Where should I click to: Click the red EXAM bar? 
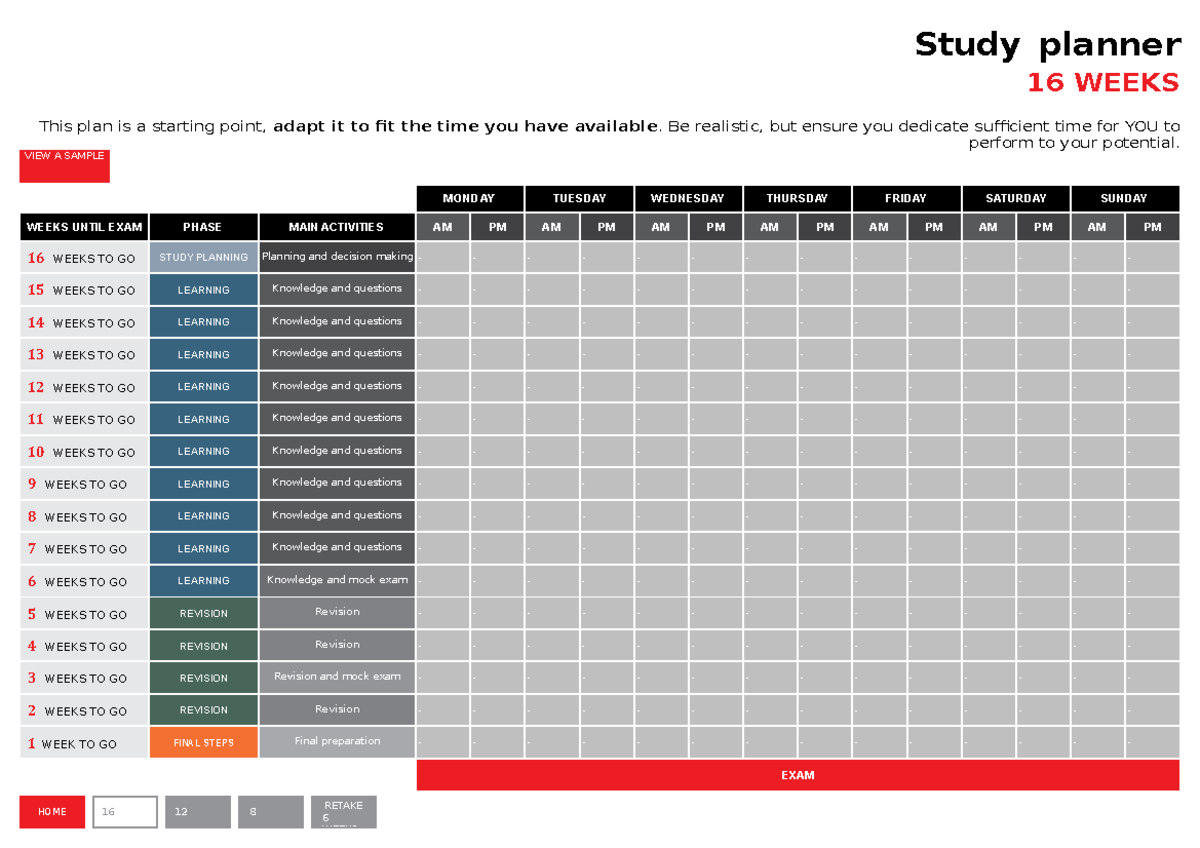coord(798,775)
